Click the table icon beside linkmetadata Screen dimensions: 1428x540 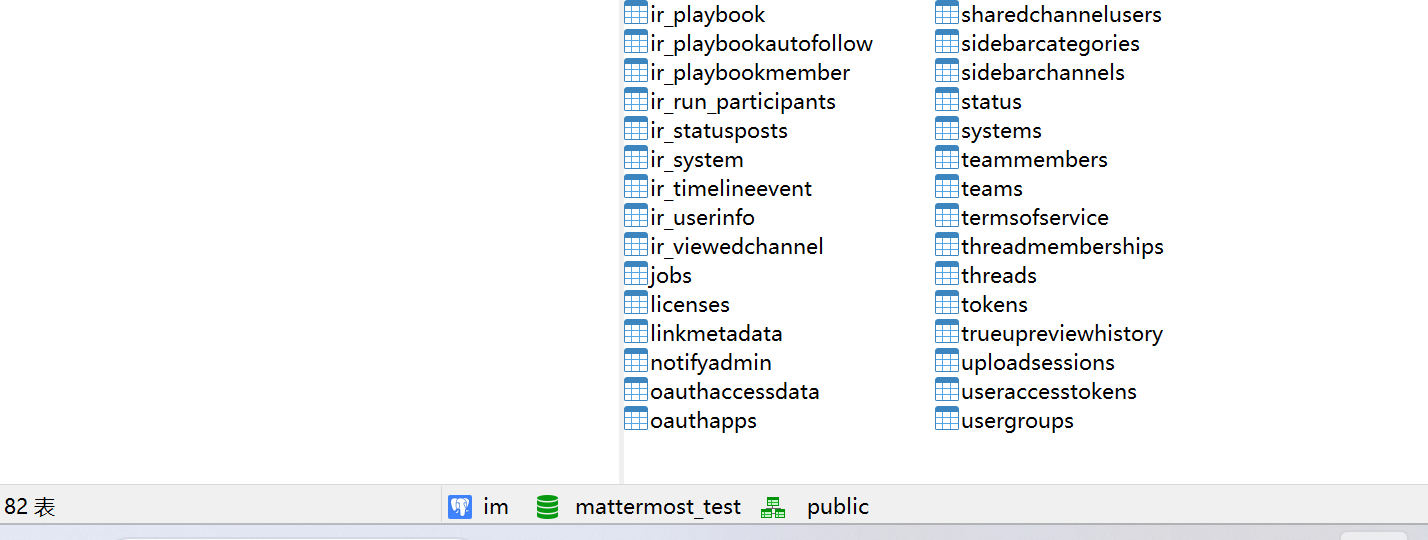click(x=635, y=332)
